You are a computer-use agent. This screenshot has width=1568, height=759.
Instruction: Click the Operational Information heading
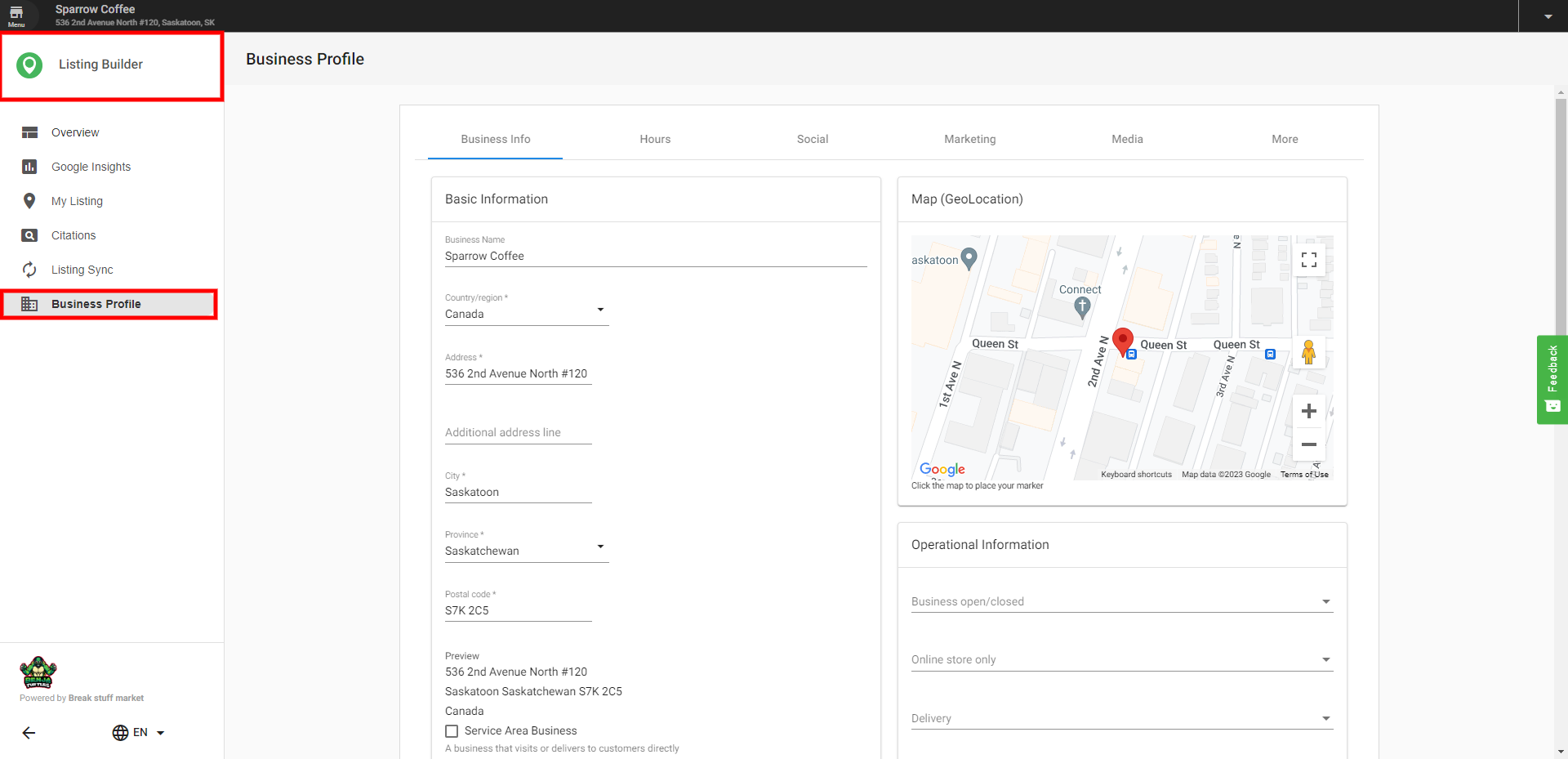coord(980,545)
